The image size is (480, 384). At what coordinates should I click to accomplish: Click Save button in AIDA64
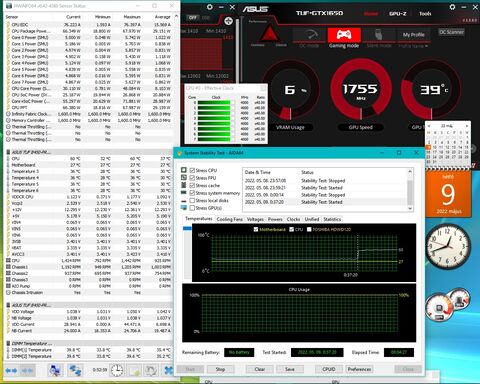pyautogui.click(x=290, y=369)
